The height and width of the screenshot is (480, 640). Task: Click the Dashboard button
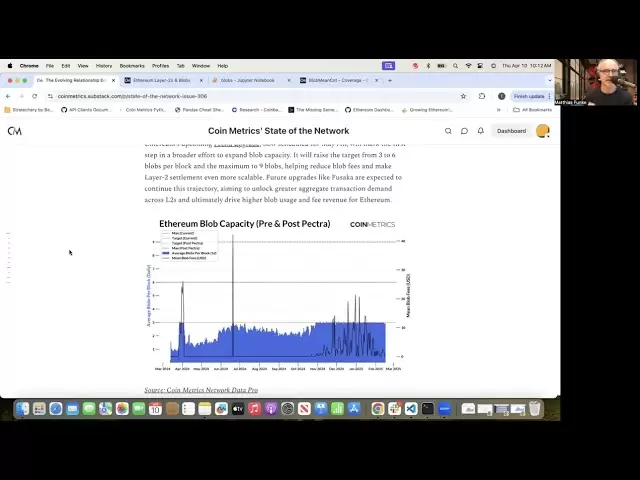(x=511, y=131)
